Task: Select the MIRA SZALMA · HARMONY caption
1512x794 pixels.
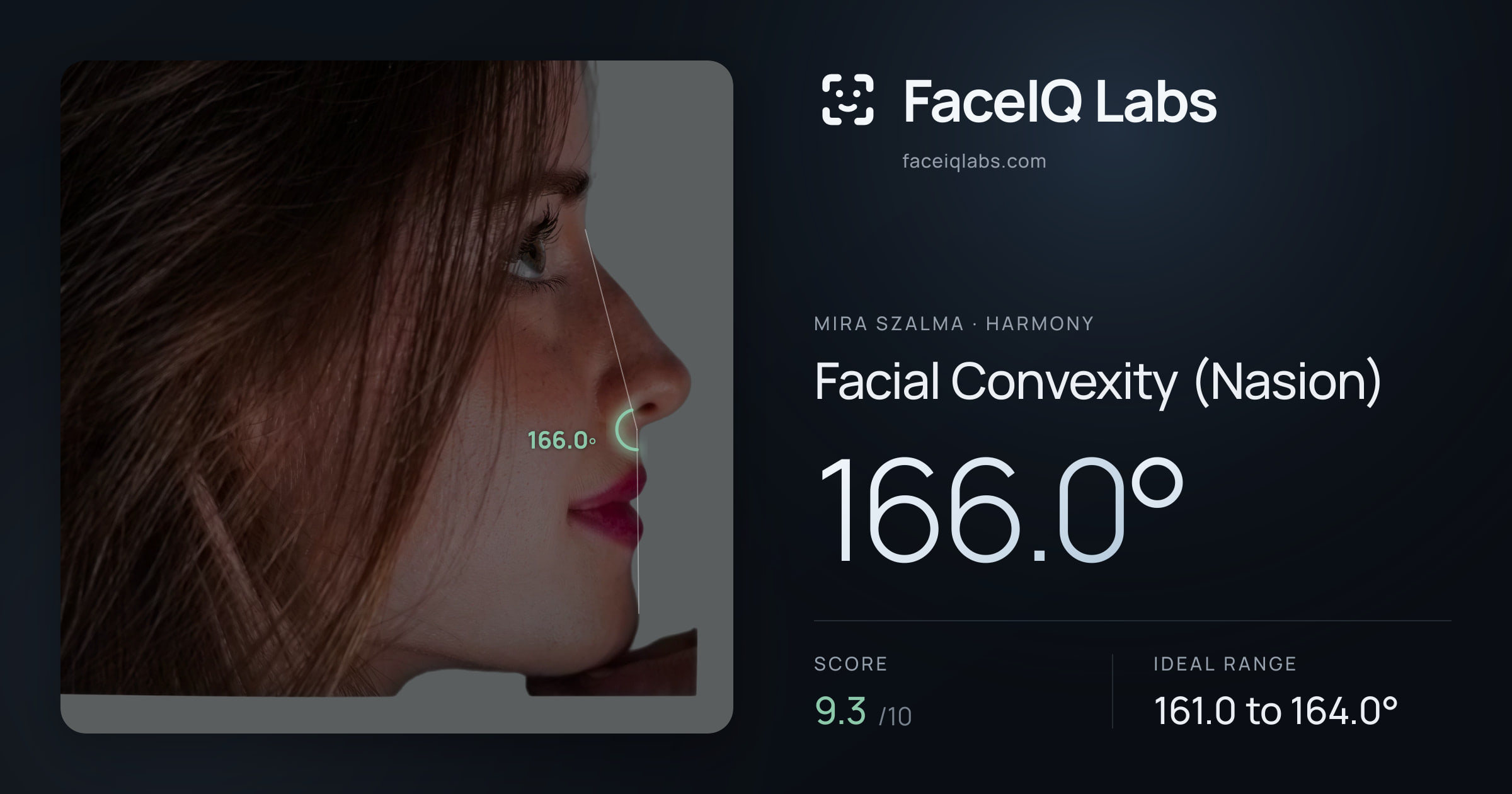Action: (954, 323)
